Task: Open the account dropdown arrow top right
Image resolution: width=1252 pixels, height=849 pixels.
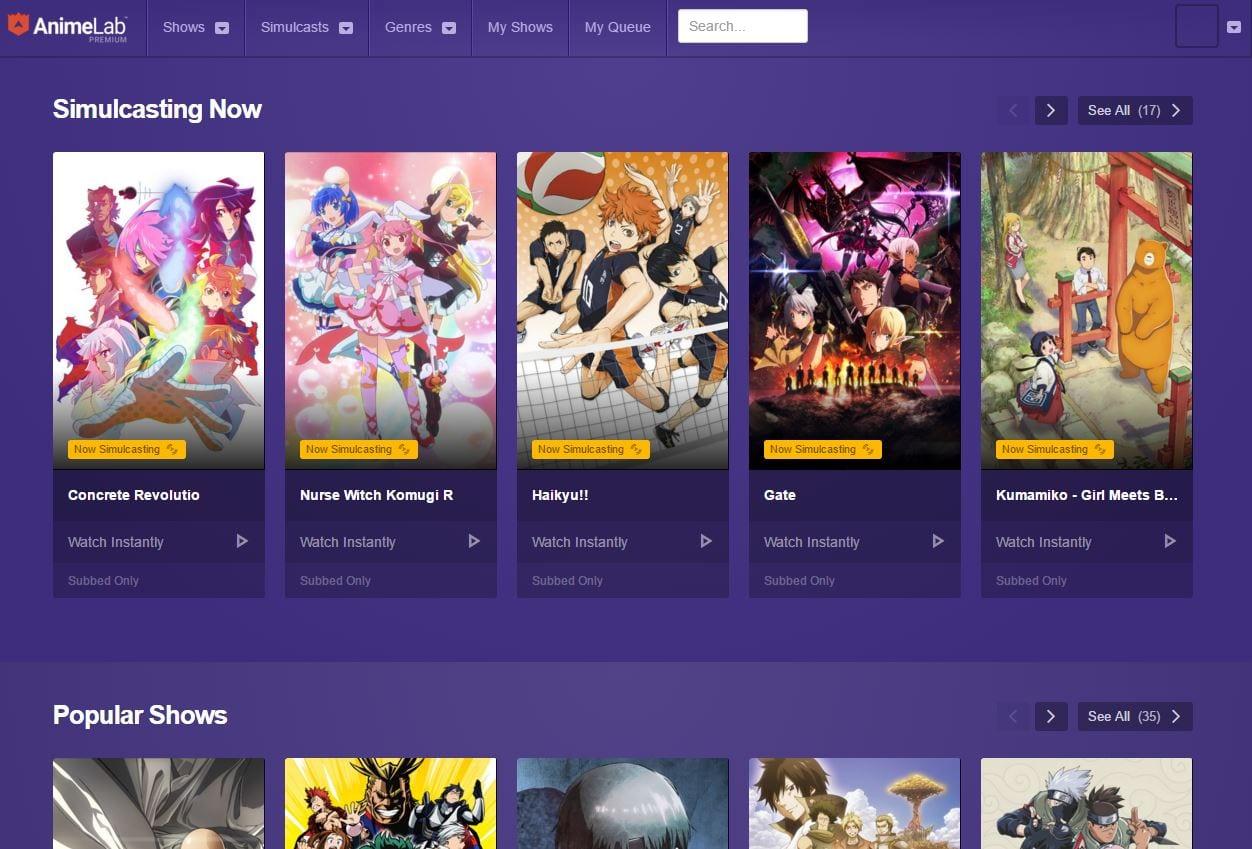Action: pos(1233,27)
